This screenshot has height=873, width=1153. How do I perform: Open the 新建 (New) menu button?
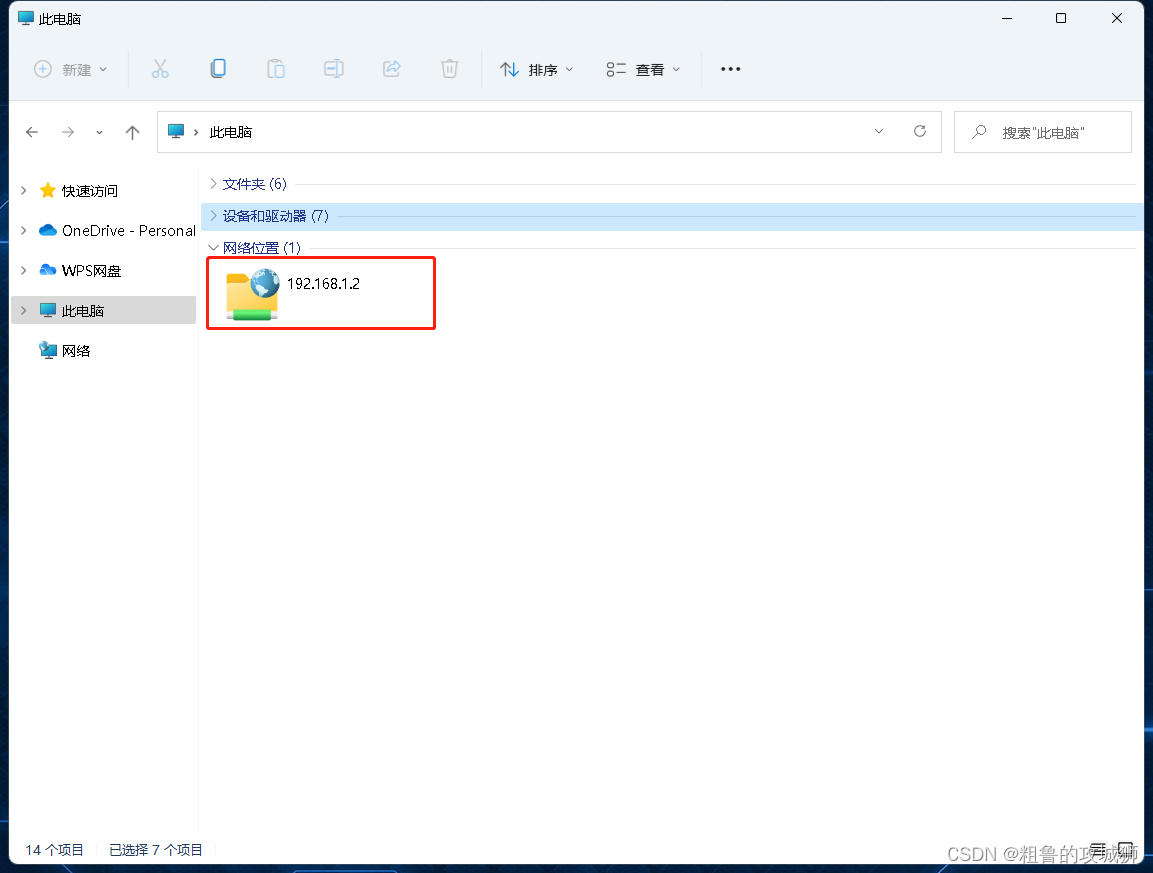point(71,69)
